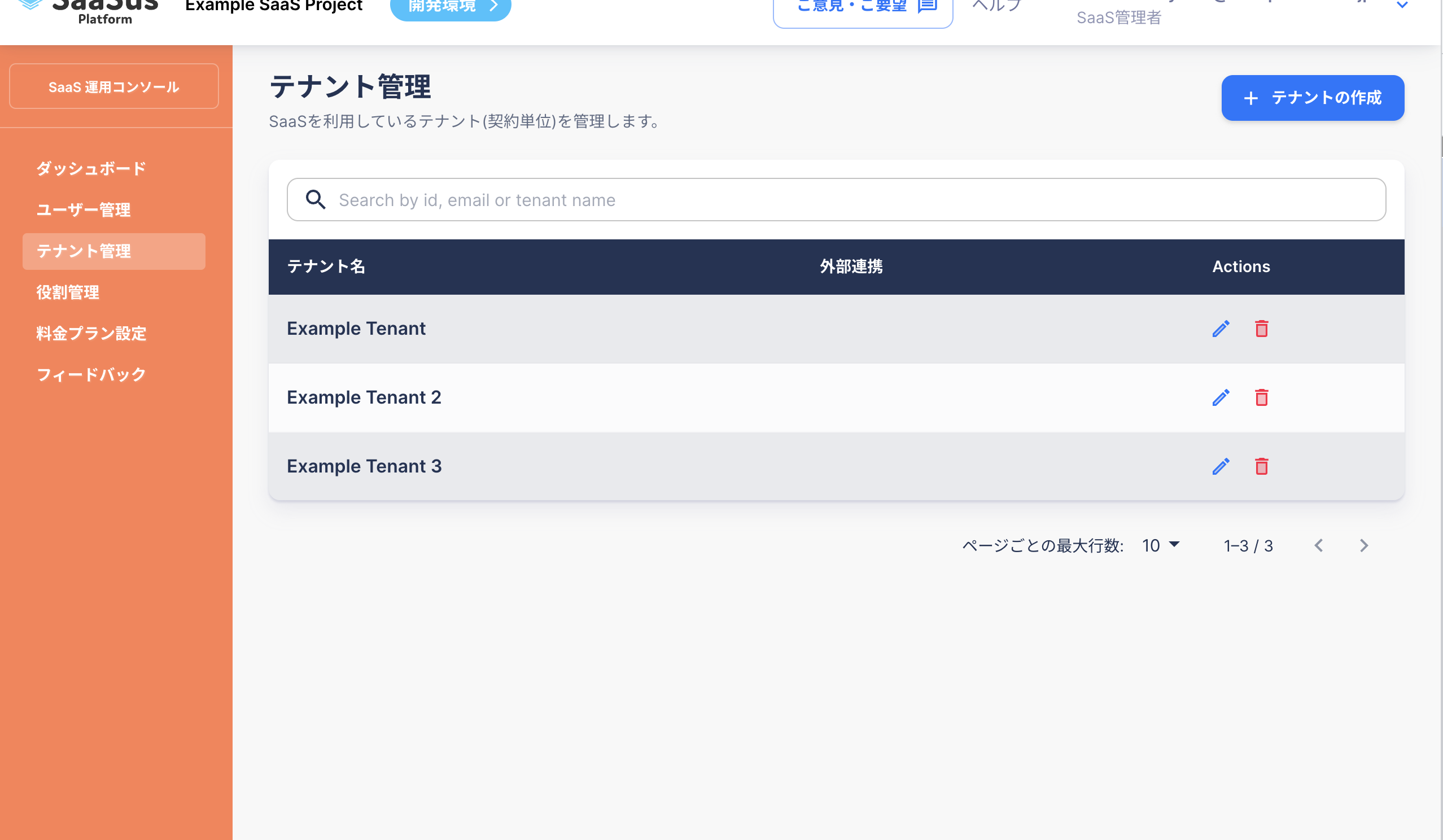Navigate to ユーザー管理 in sidebar
This screenshot has width=1443, height=840.
tap(84, 210)
